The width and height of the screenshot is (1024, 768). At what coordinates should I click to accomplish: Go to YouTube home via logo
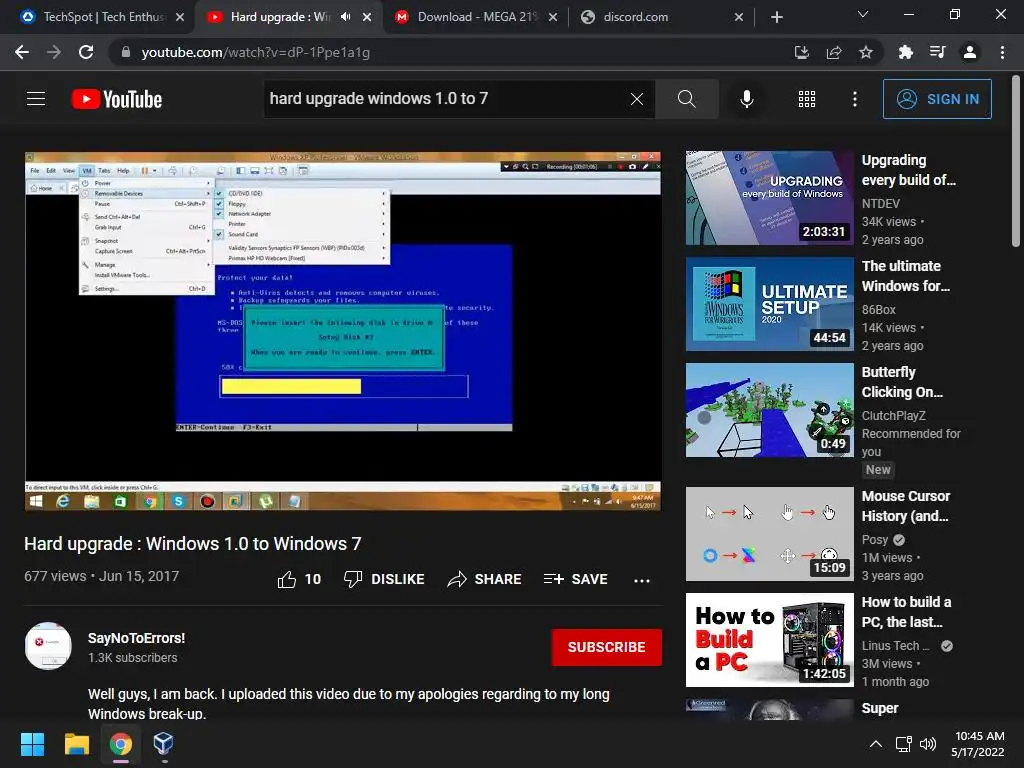click(x=117, y=99)
